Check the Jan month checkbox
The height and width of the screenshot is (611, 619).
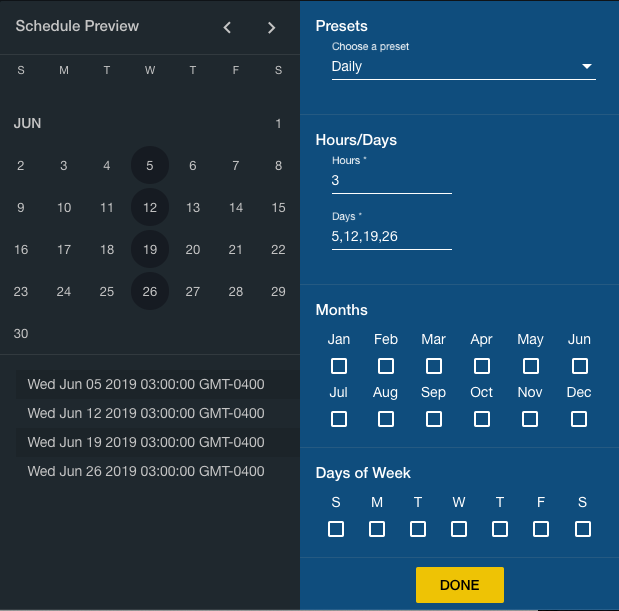[x=339, y=366]
